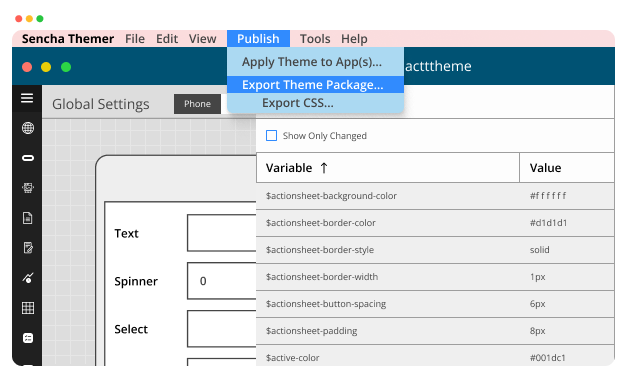
Task: Open the document page icon in the sidebar
Action: pyautogui.click(x=28, y=218)
